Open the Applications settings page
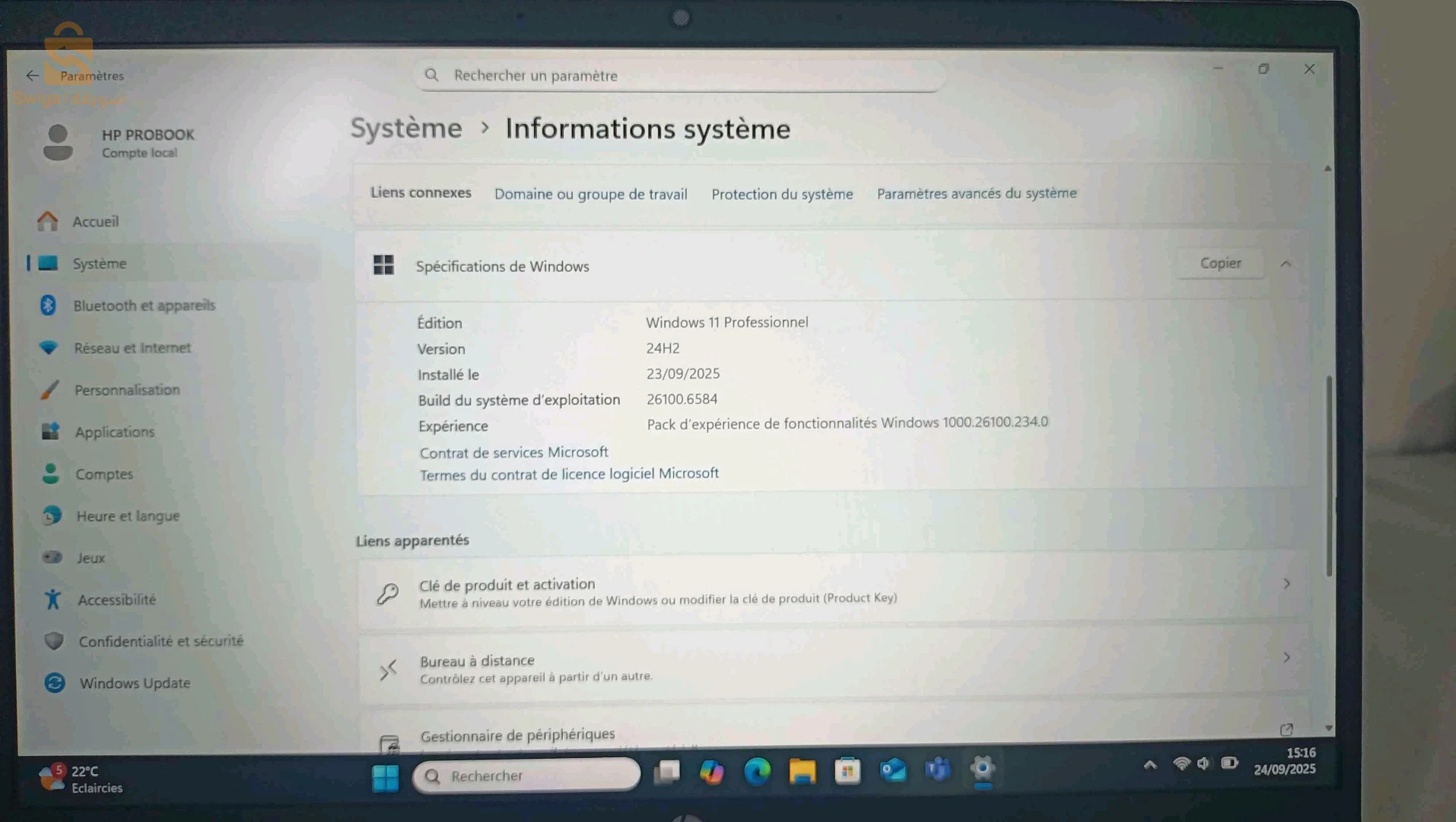1456x822 pixels. (x=114, y=432)
